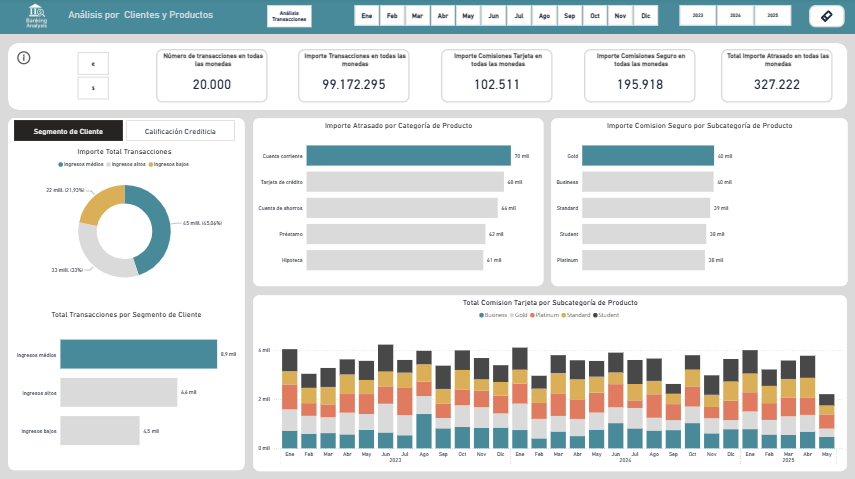855x479 pixels.
Task: Filter by month Ago
Action: click(x=544, y=16)
